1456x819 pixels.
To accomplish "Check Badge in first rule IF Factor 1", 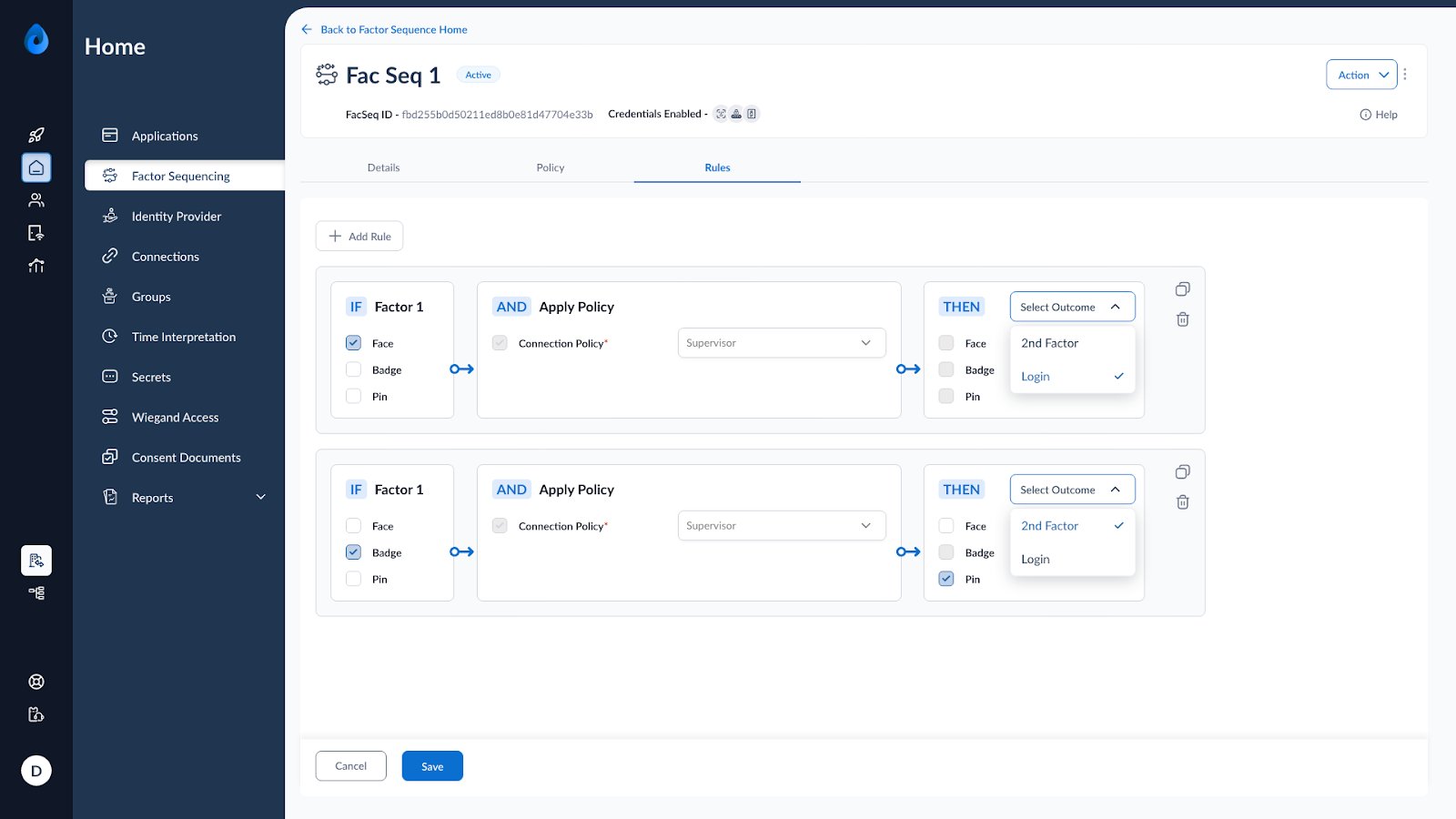I will coord(353,369).
